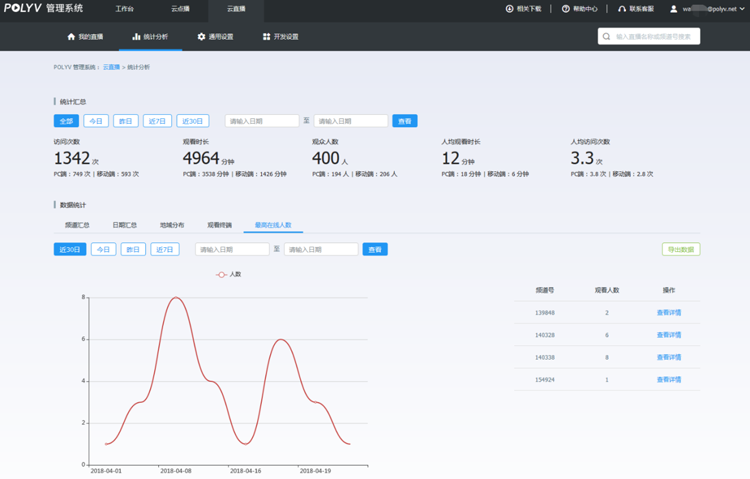Image resolution: width=750 pixels, height=479 pixels.
Task: Select 近7日 filter in the 数据统计 section
Action: [164, 249]
